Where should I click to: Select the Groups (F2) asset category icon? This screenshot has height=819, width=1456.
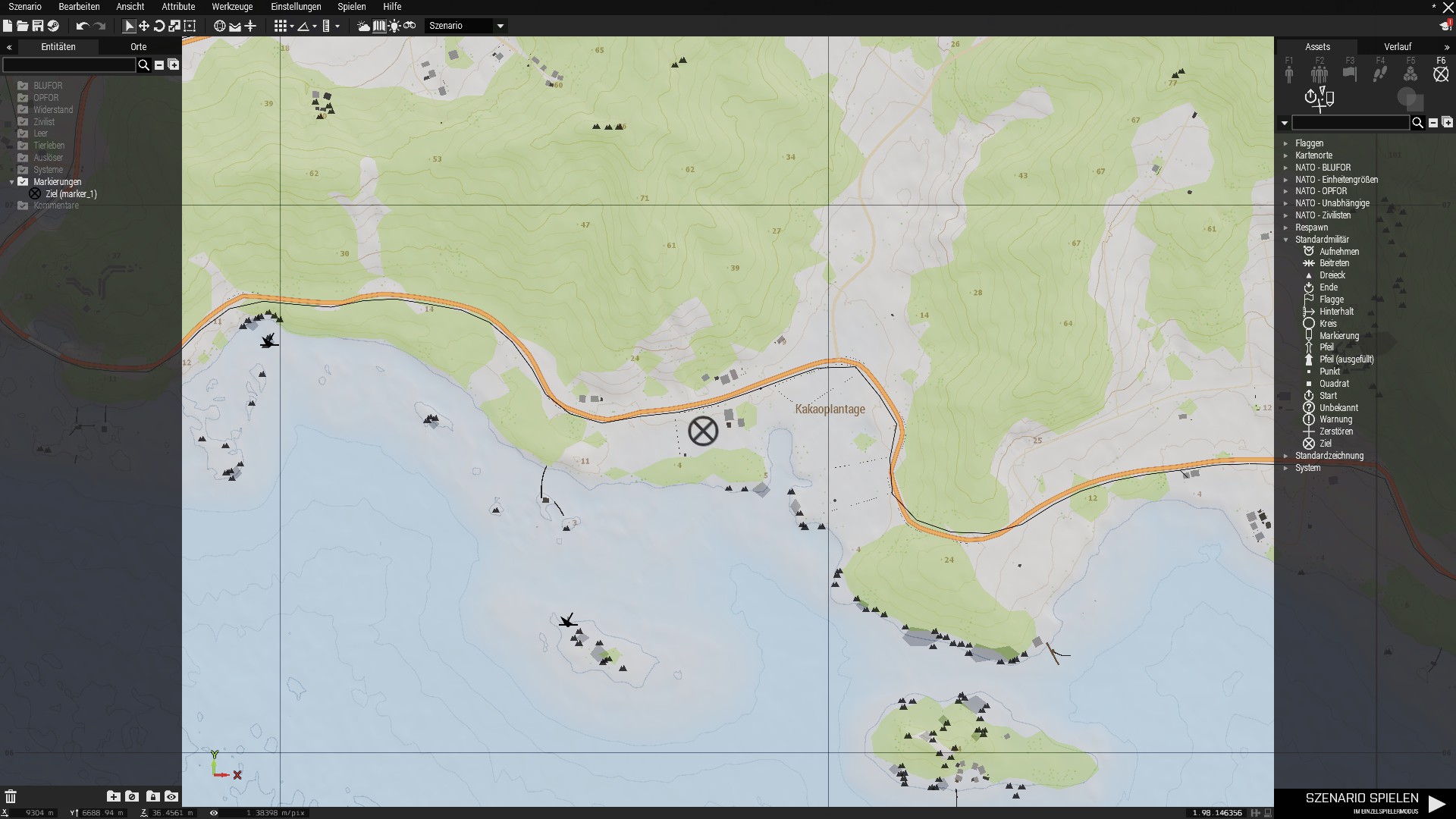point(1319,74)
